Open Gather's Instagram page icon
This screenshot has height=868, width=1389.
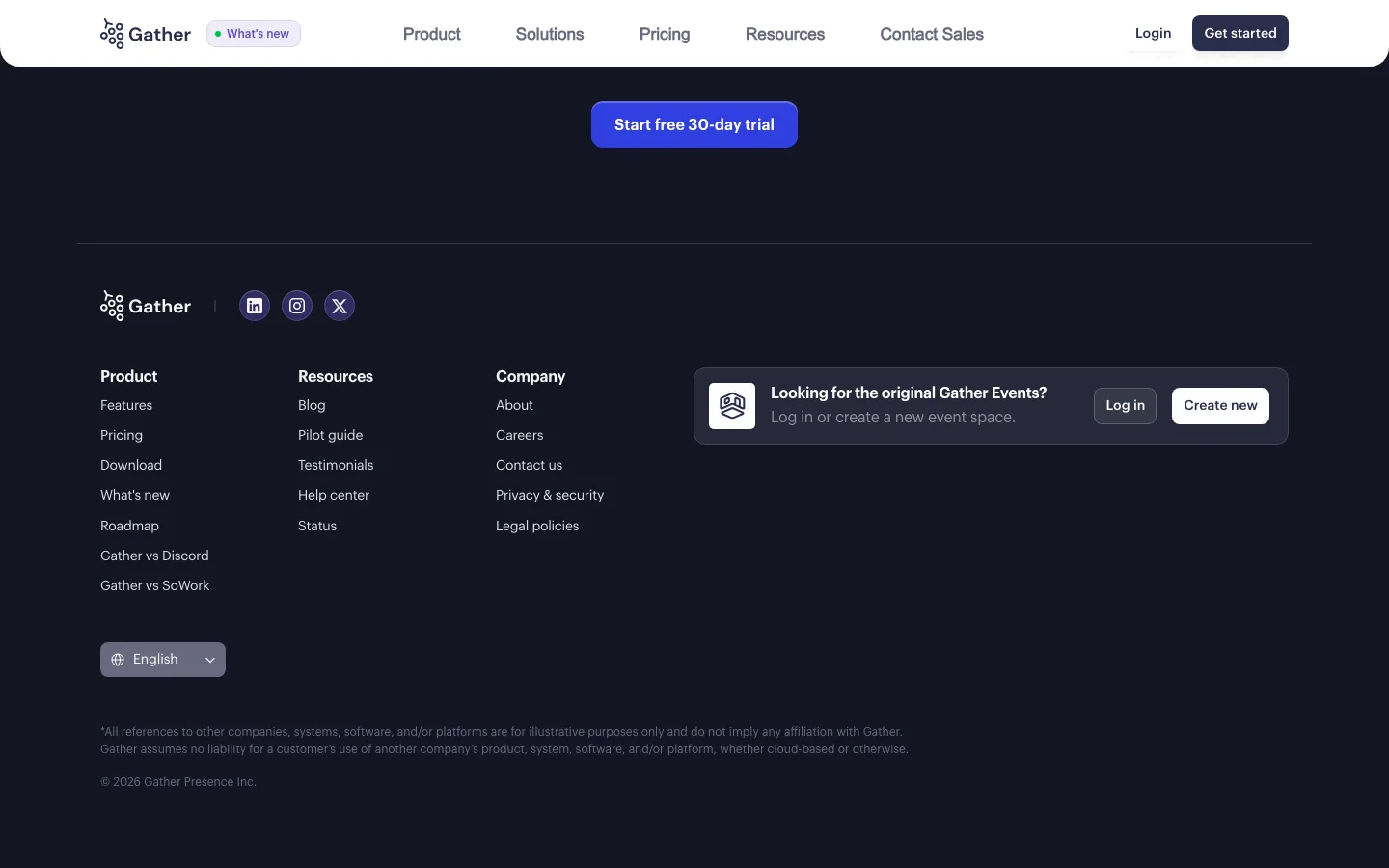[x=297, y=306]
